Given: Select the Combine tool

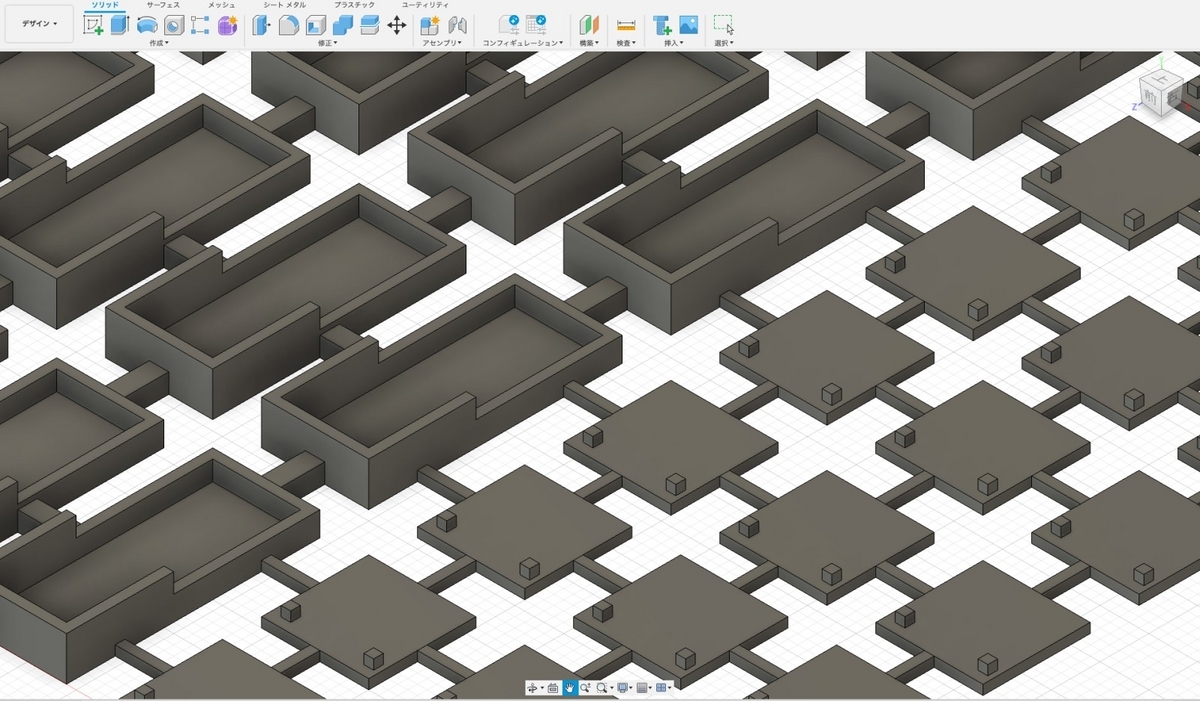Looking at the screenshot, I should click(x=343, y=25).
